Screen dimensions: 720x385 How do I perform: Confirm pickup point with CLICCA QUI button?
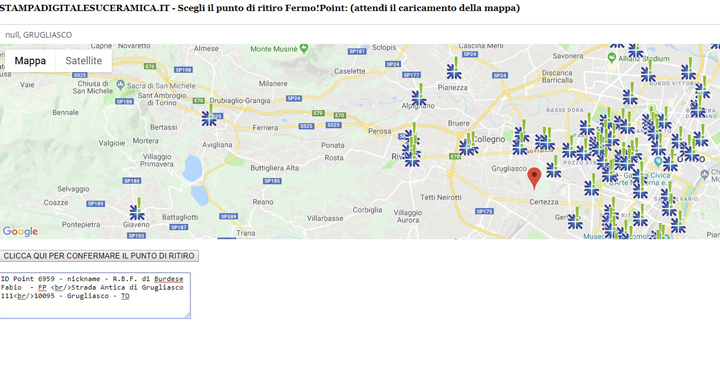coord(99,256)
